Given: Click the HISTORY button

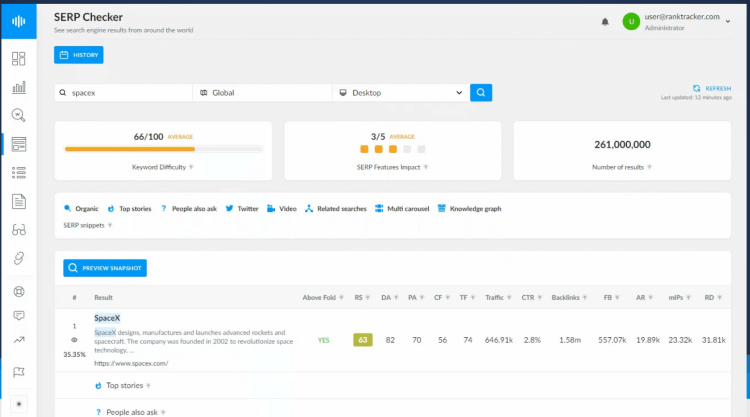Looking at the screenshot, I should tap(78, 55).
